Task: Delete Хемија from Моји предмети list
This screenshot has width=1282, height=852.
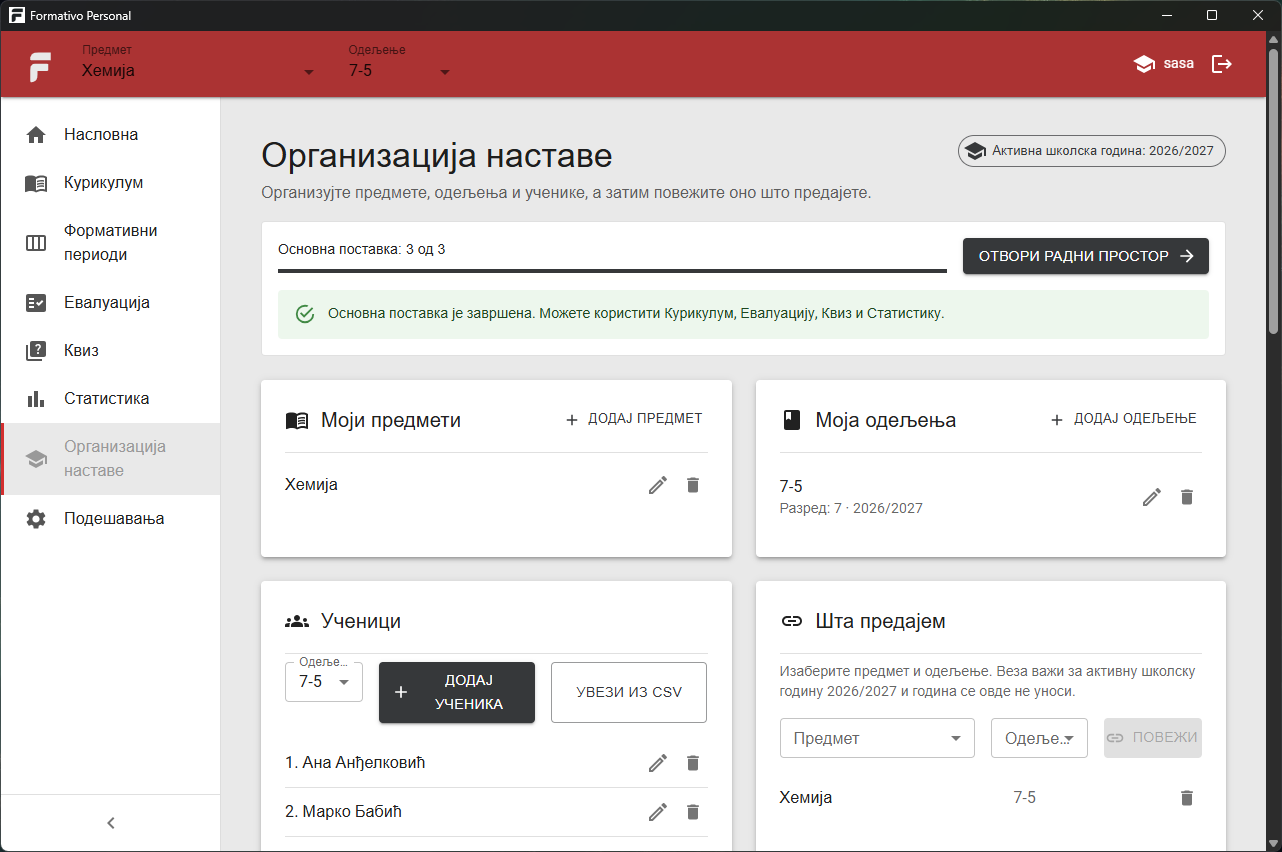Action: pyautogui.click(x=693, y=485)
